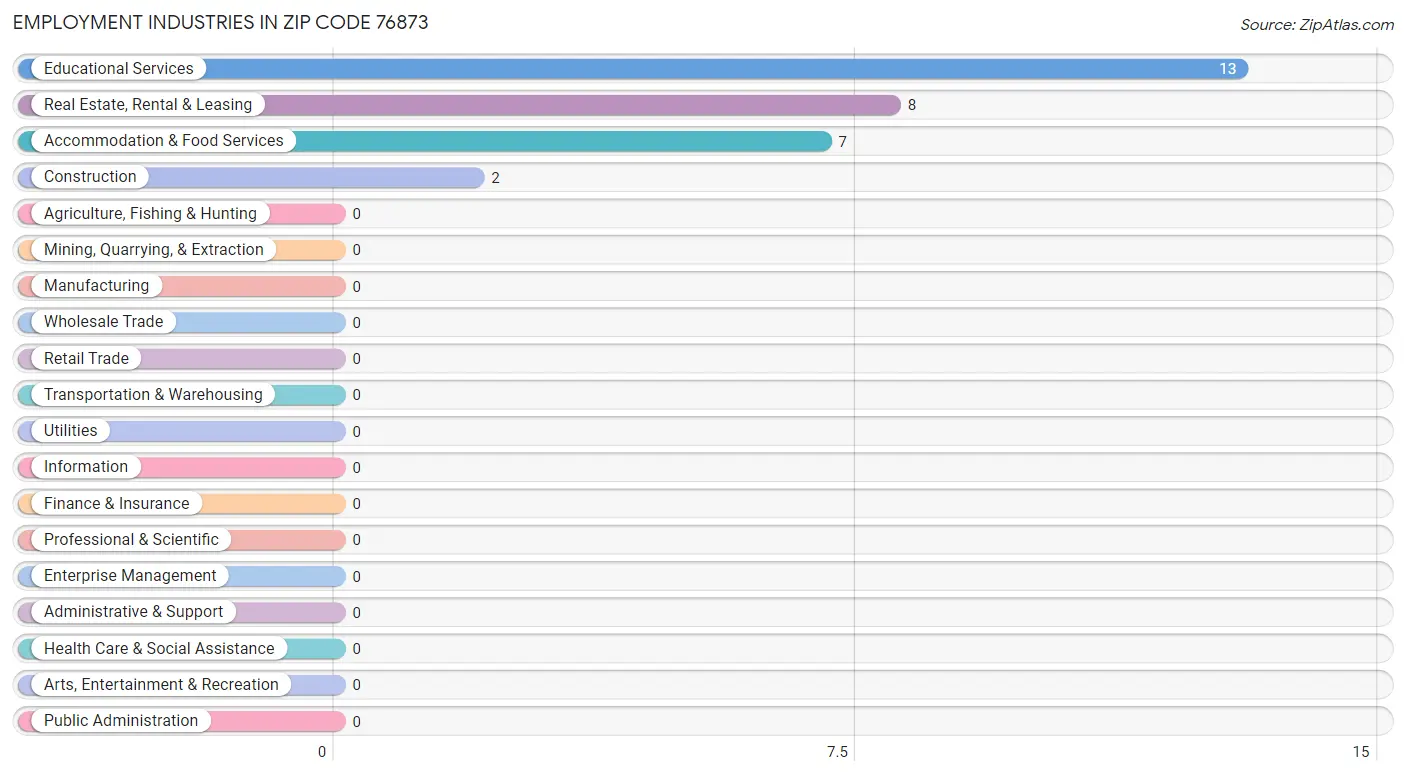The width and height of the screenshot is (1406, 776).
Task: Click the value 8 beside Real Estate bar
Action: 912,105
